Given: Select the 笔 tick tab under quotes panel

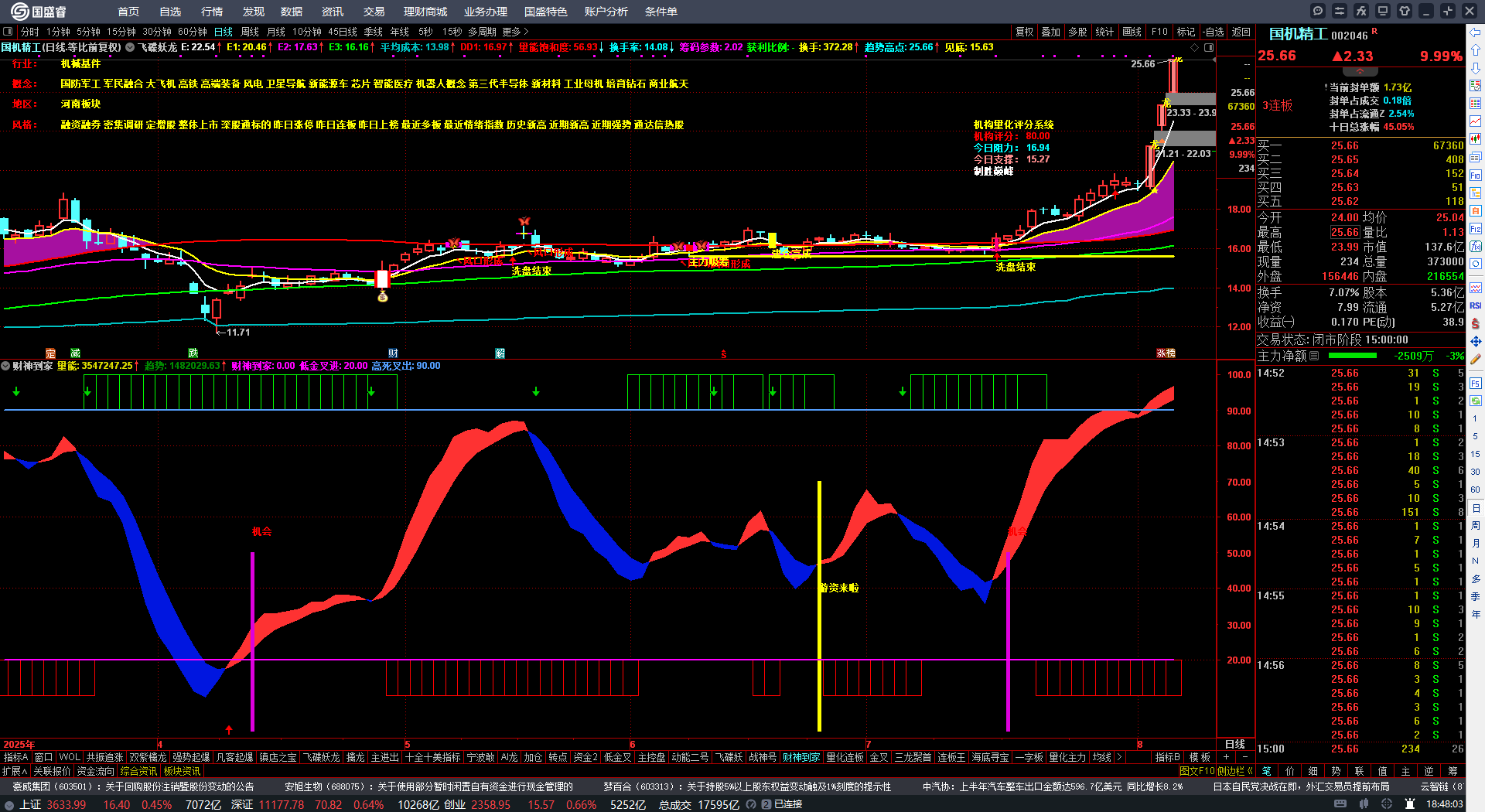Looking at the screenshot, I should pyautogui.click(x=1266, y=771).
